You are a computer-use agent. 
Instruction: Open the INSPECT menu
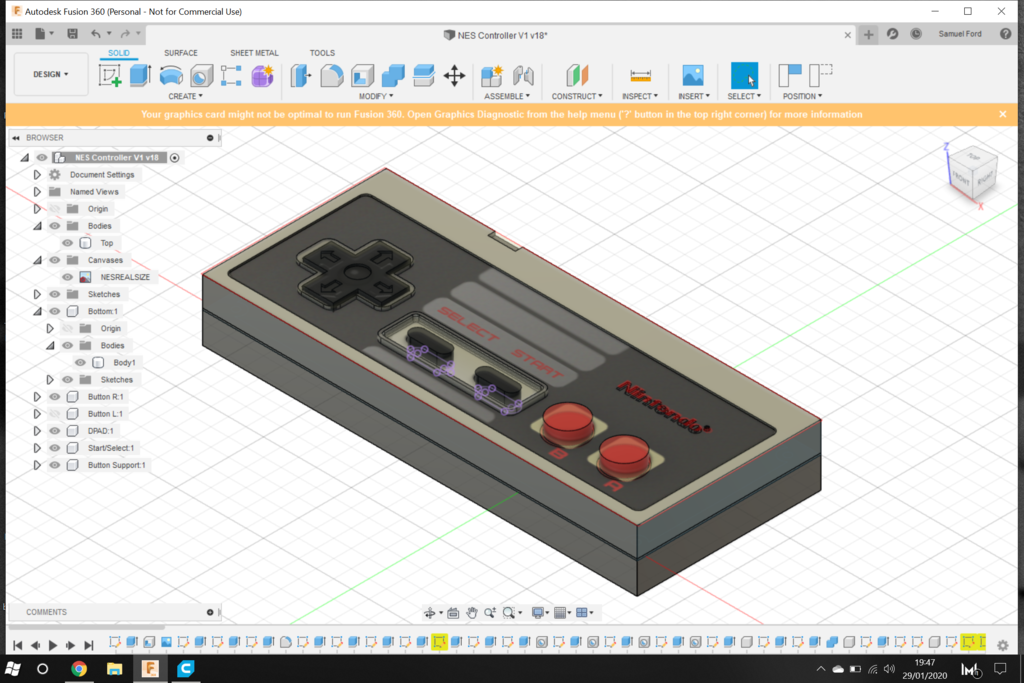pos(640,96)
